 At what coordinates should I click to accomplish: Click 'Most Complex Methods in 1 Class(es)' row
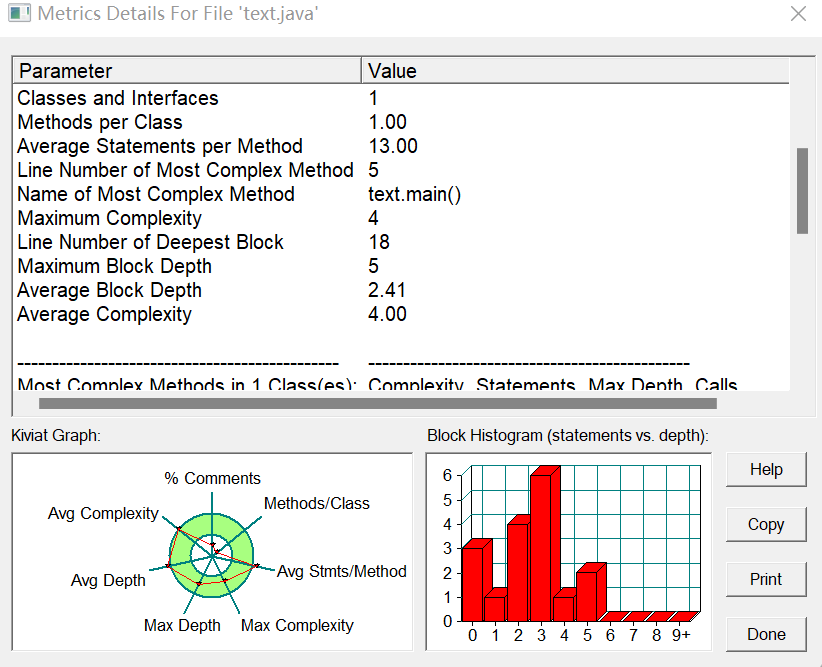pos(401,384)
